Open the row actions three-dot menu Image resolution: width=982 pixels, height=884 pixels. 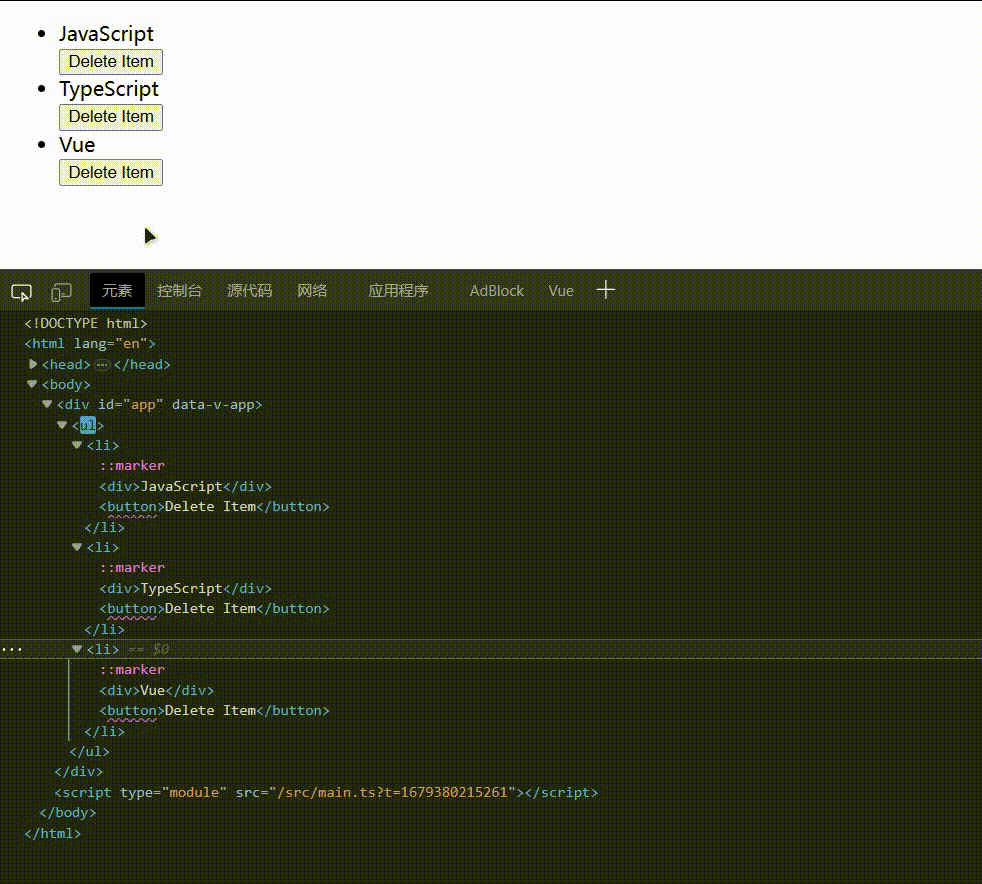click(12, 649)
